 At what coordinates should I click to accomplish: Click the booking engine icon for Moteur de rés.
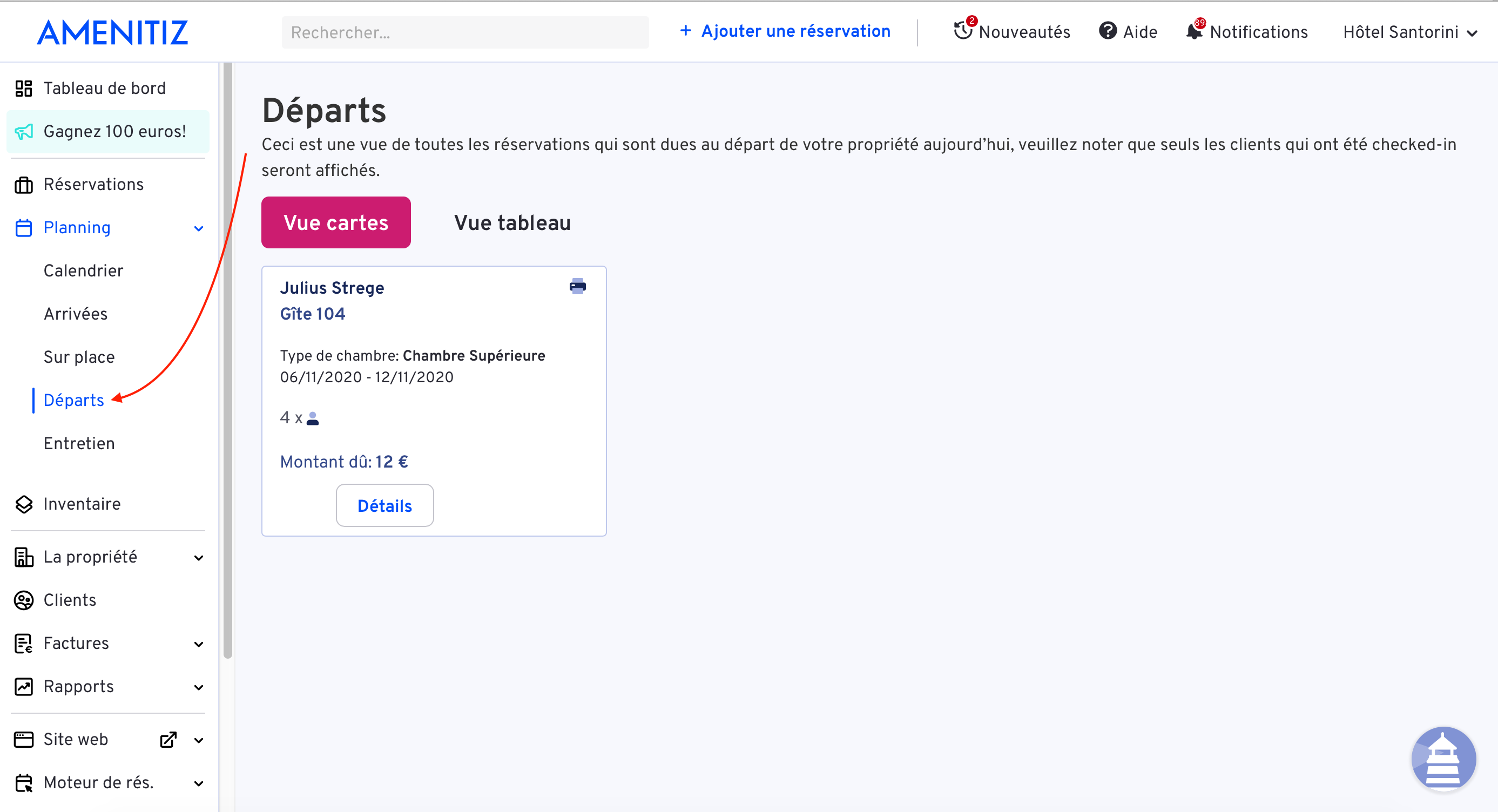point(24,783)
